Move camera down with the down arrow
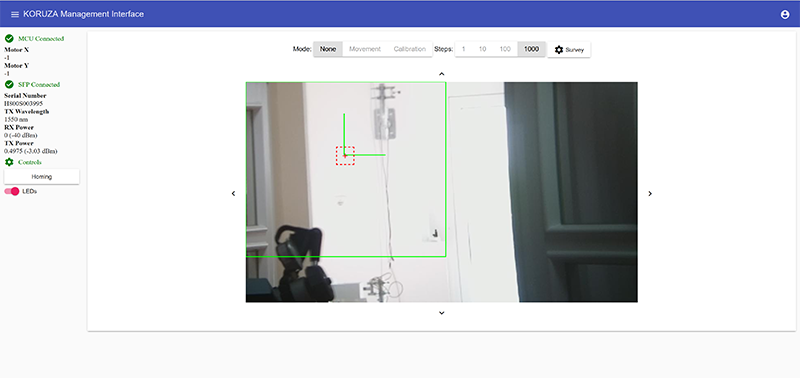This screenshot has width=800, height=378. click(442, 313)
